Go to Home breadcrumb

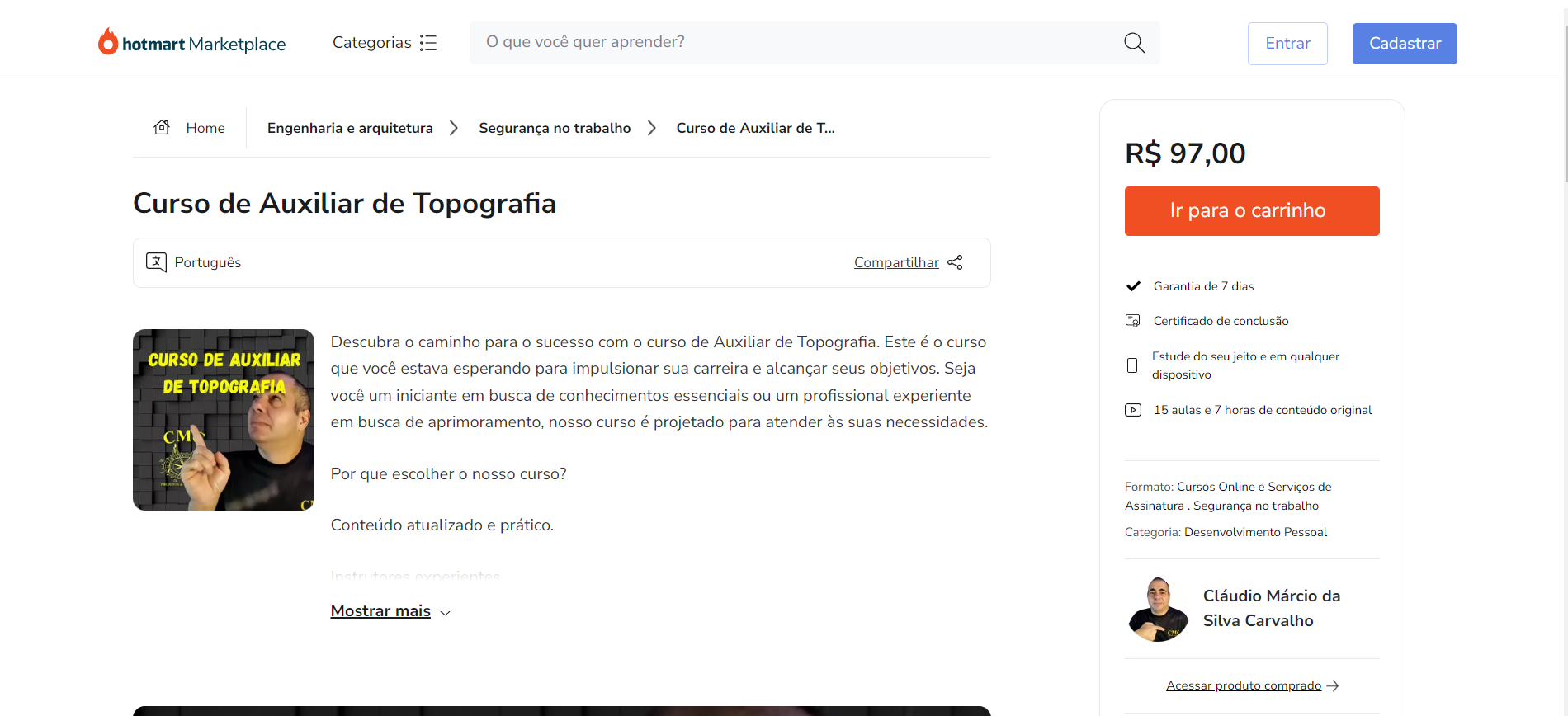pos(205,128)
